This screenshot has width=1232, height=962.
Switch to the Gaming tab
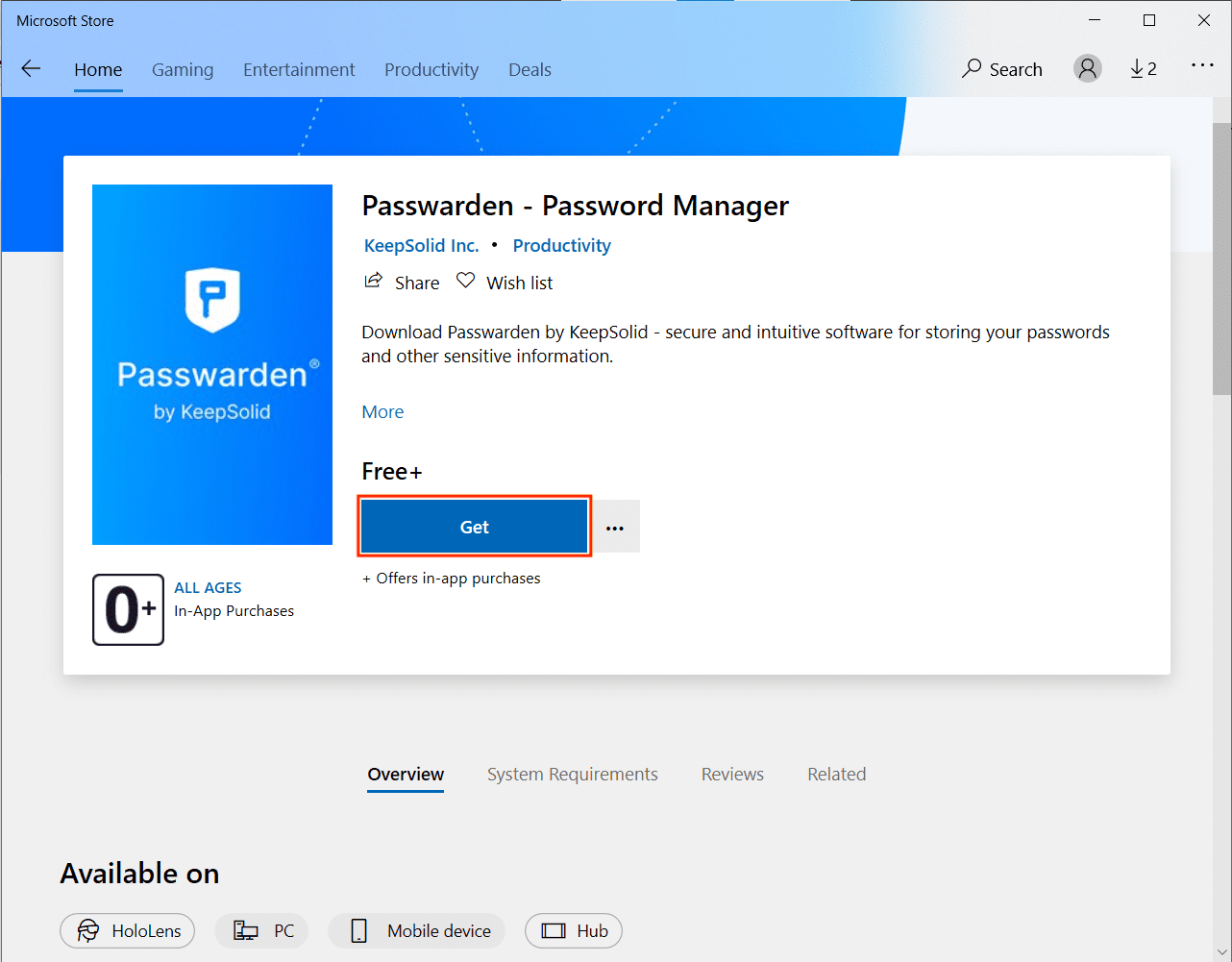click(x=183, y=70)
